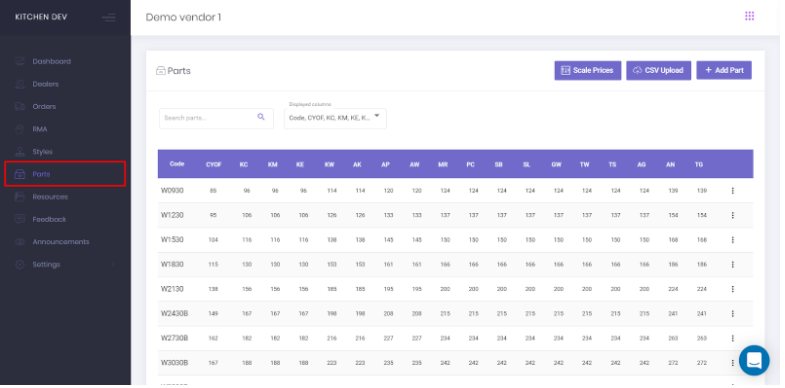
Task: Click the CSV Upload button
Action: click(x=659, y=71)
